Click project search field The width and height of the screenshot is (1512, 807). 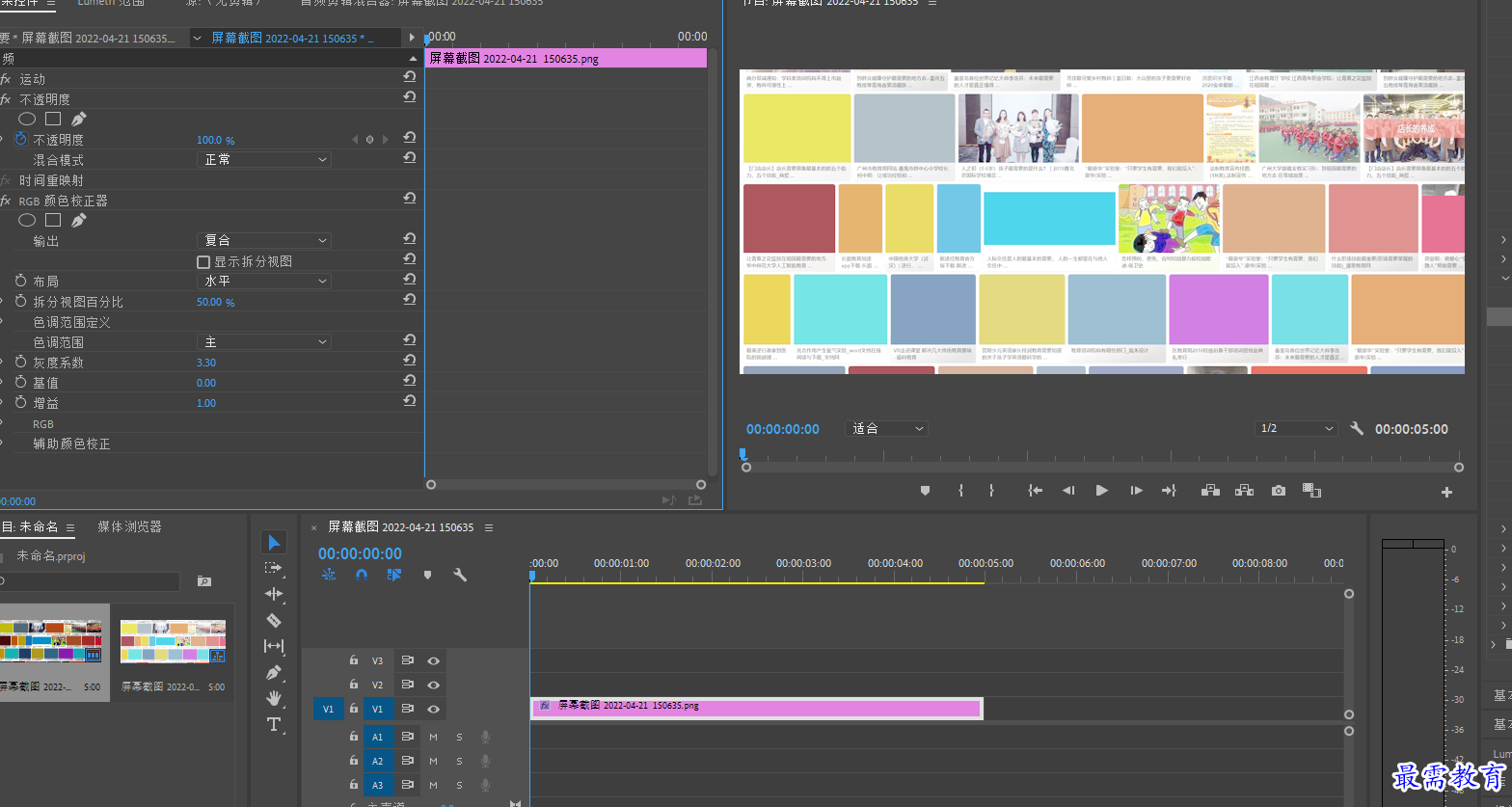(x=90, y=581)
